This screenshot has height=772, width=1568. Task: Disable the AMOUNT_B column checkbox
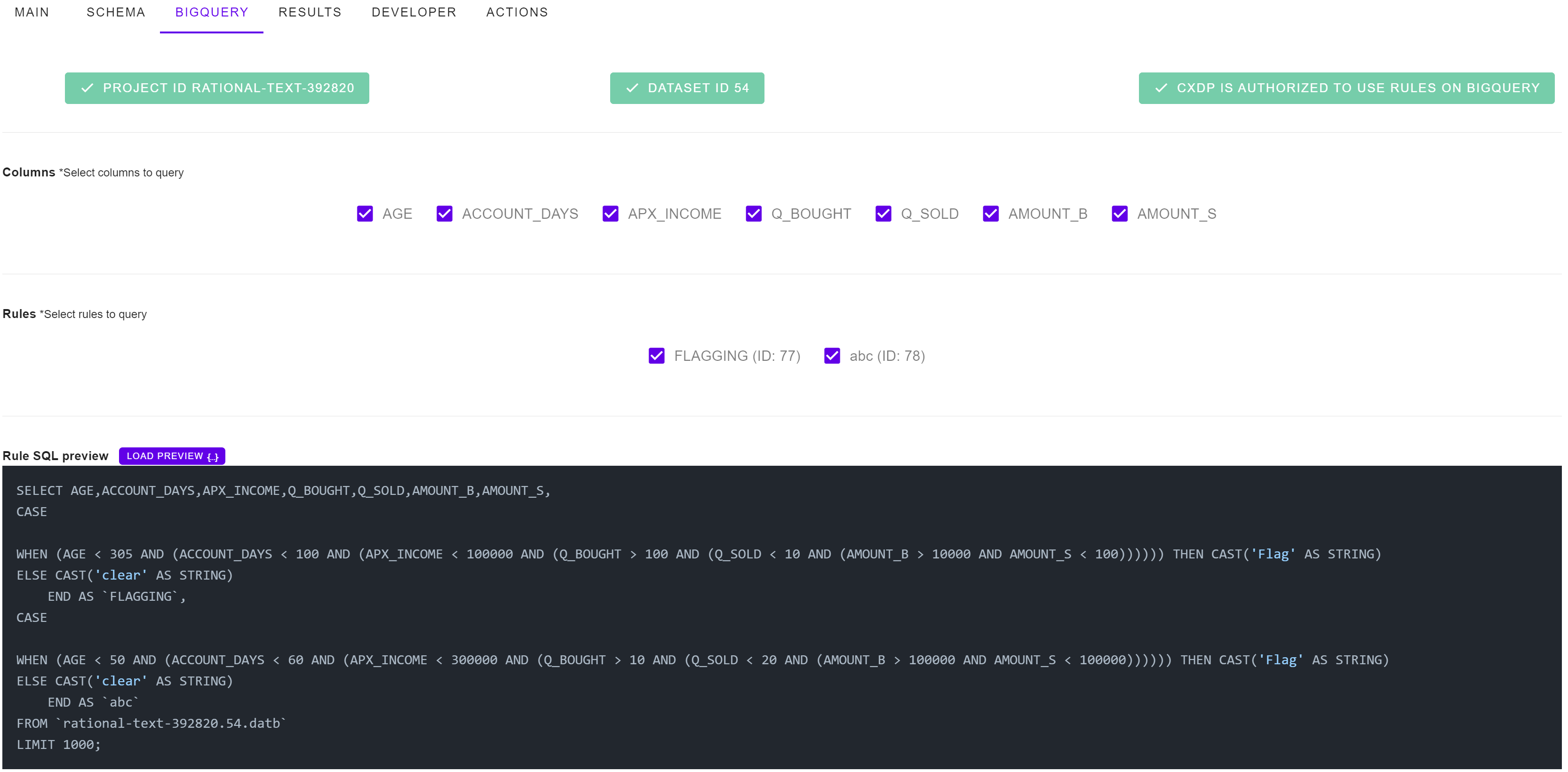(x=990, y=214)
